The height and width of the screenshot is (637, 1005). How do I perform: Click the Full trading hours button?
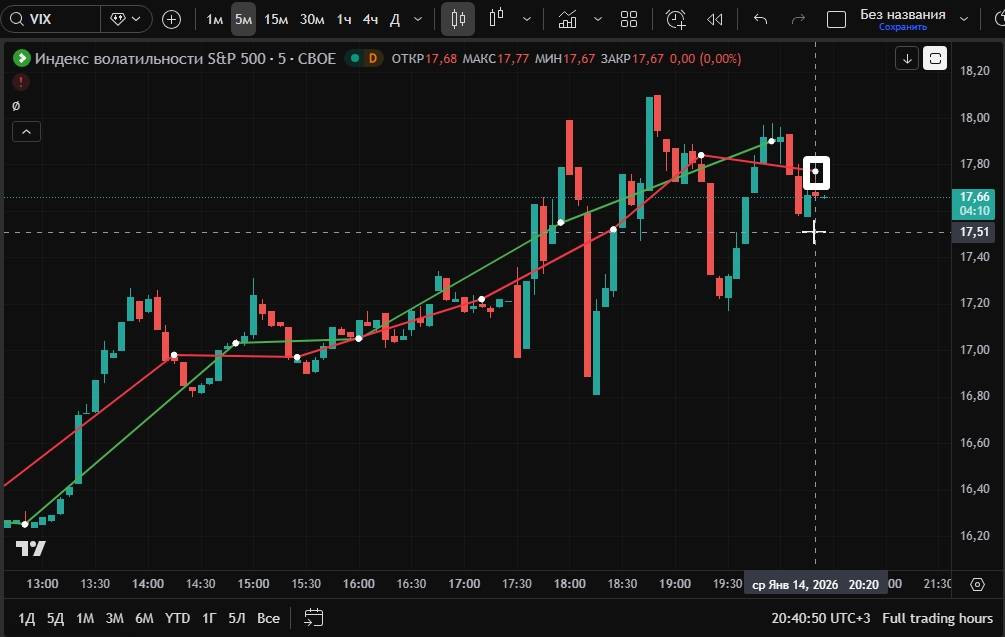936,618
